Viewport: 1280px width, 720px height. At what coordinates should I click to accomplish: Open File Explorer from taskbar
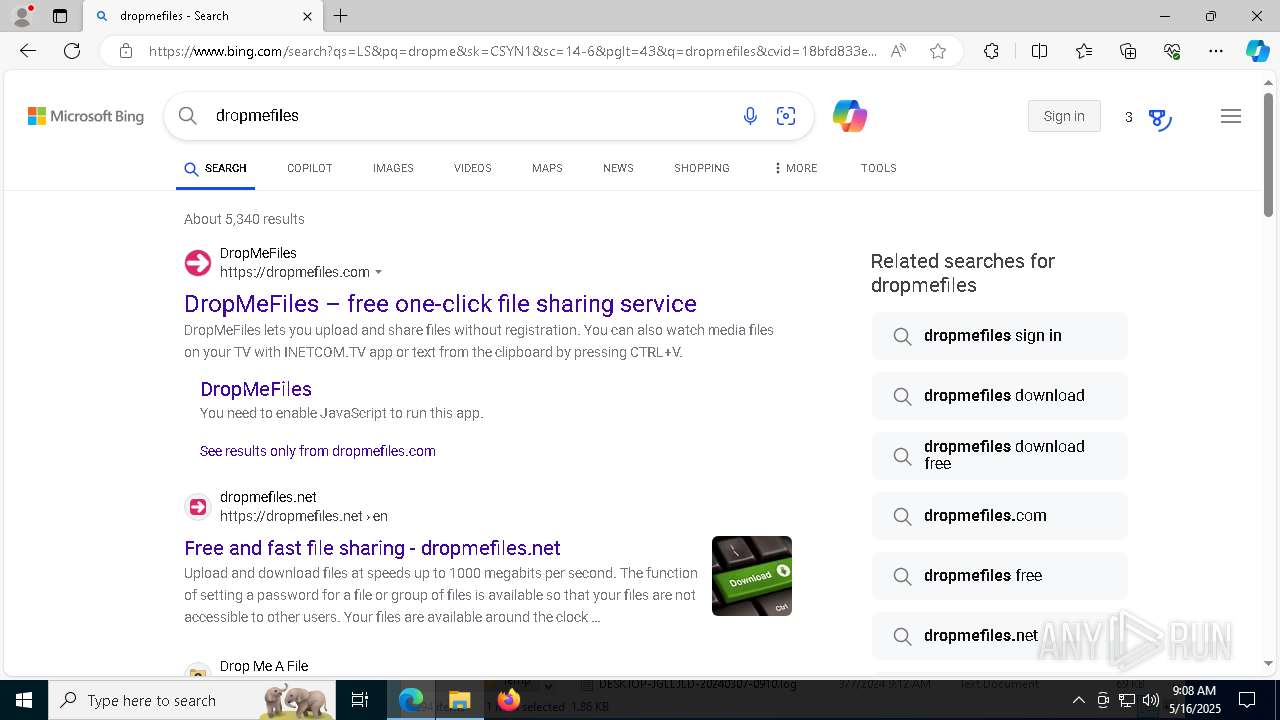[459, 700]
